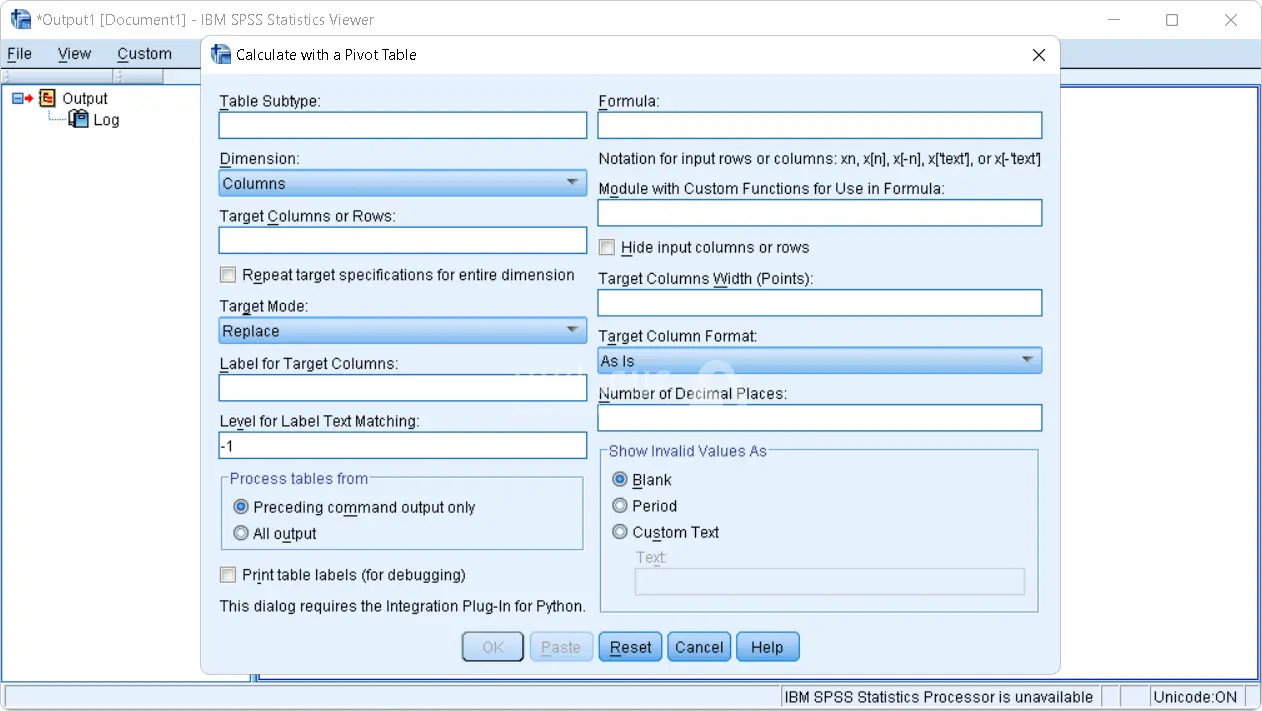Click the SPSS dialog title icon
Image resolution: width=1262 pixels, height=711 pixels.
pos(221,55)
